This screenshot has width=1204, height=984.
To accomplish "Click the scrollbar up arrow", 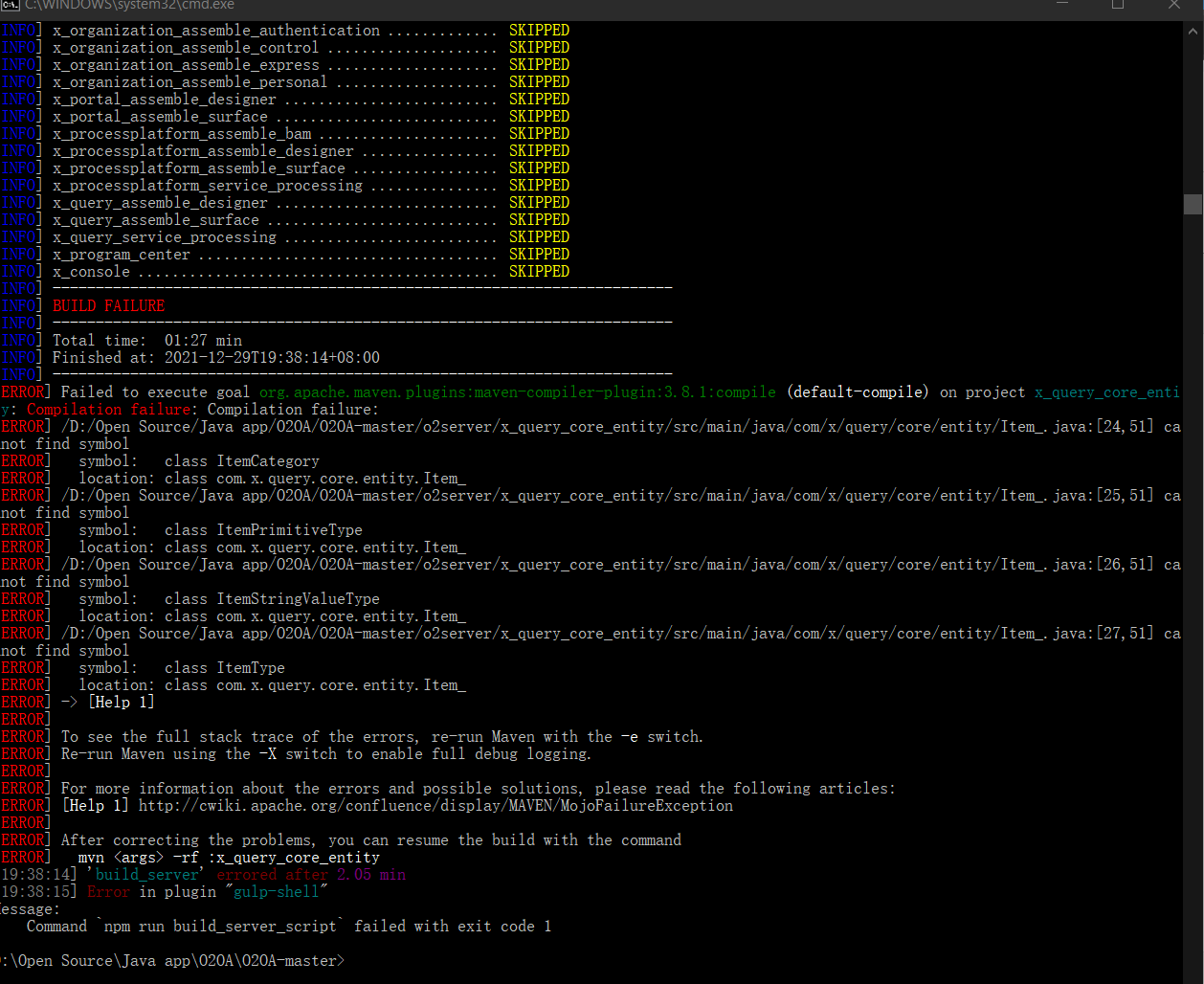I will (x=1193, y=31).
